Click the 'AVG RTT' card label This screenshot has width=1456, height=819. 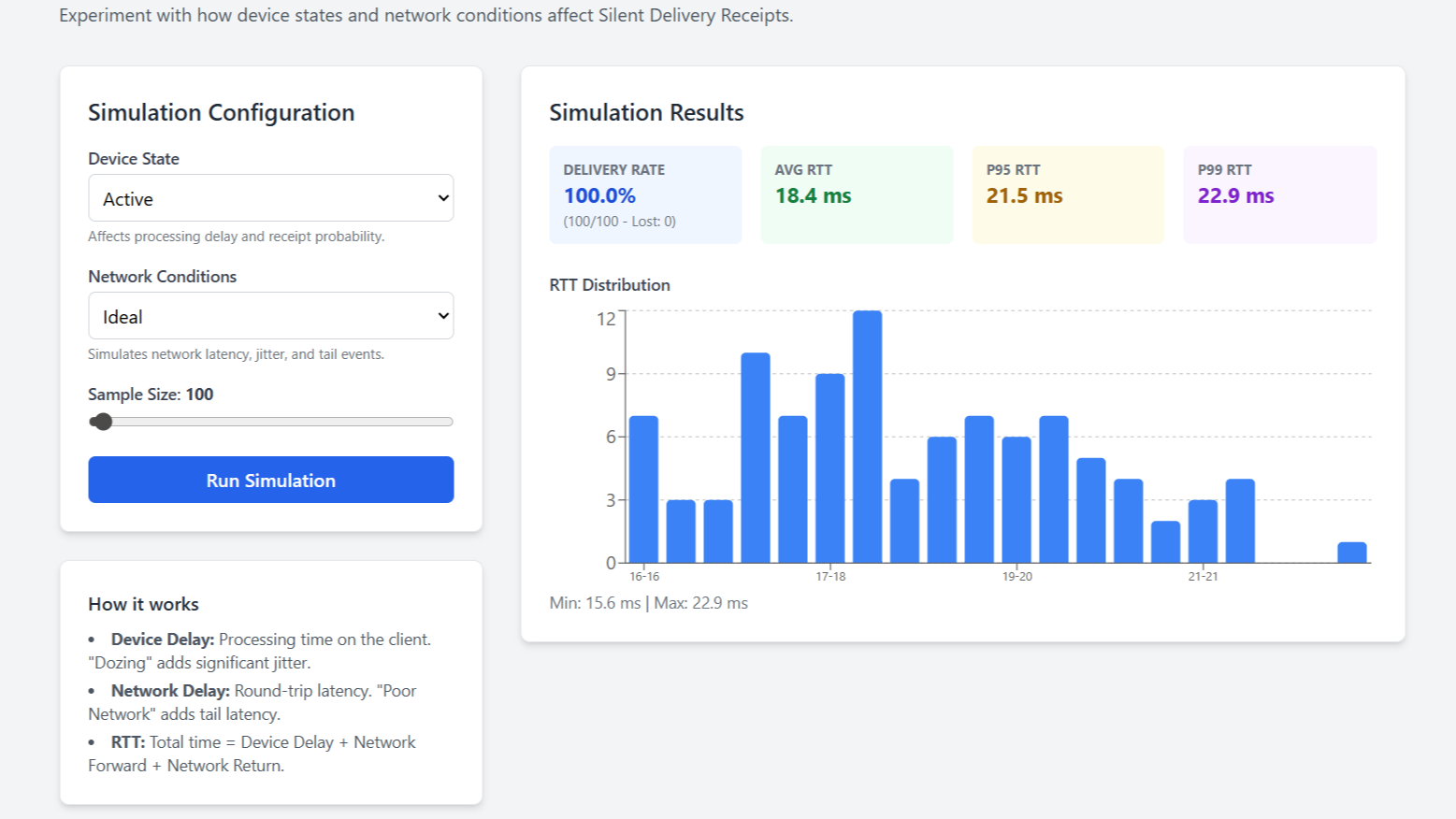(803, 170)
